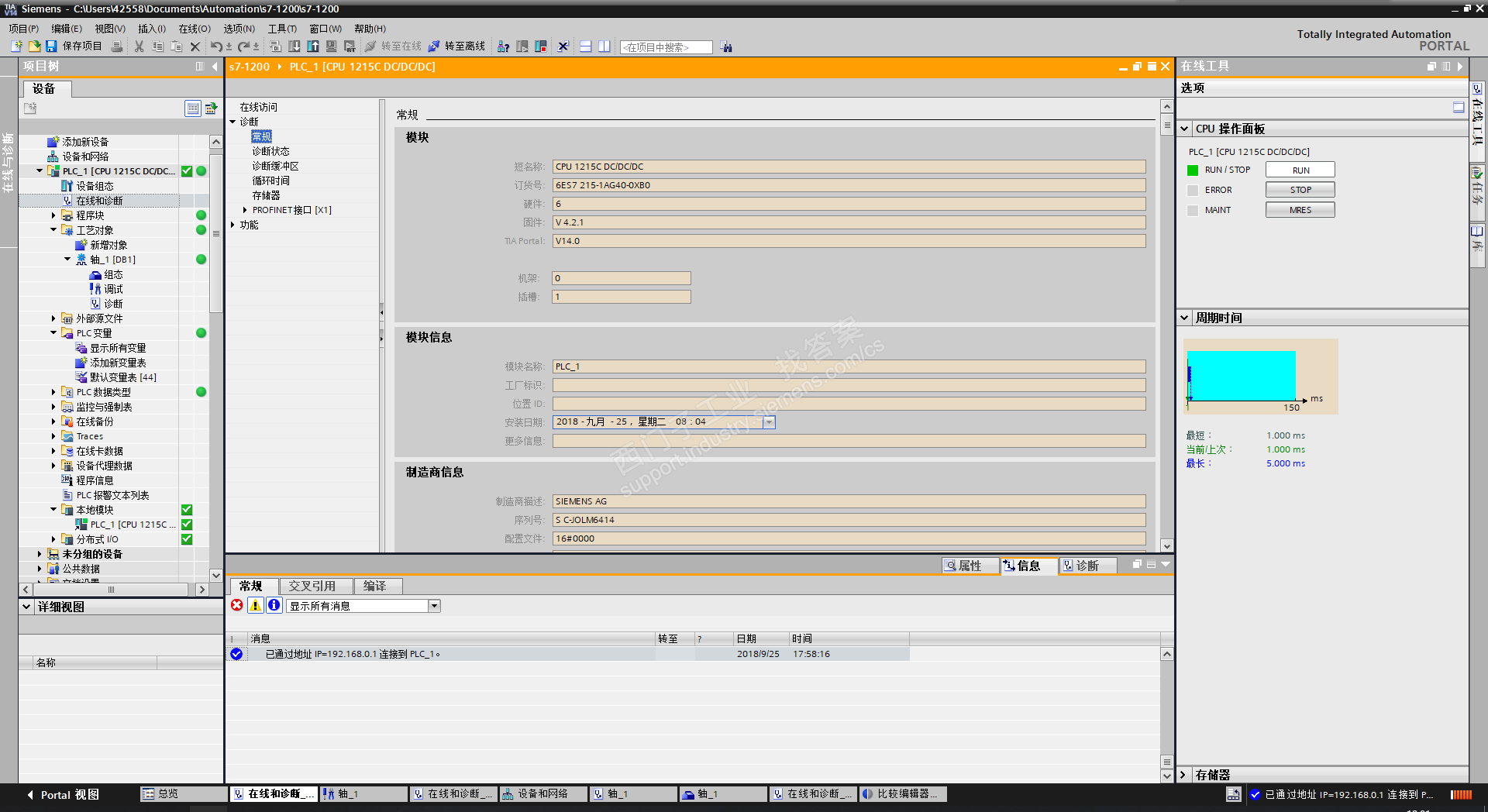Expand the PROFINET接口 [X1] node
Viewport: 1488px width, 812px height.
tap(245, 210)
